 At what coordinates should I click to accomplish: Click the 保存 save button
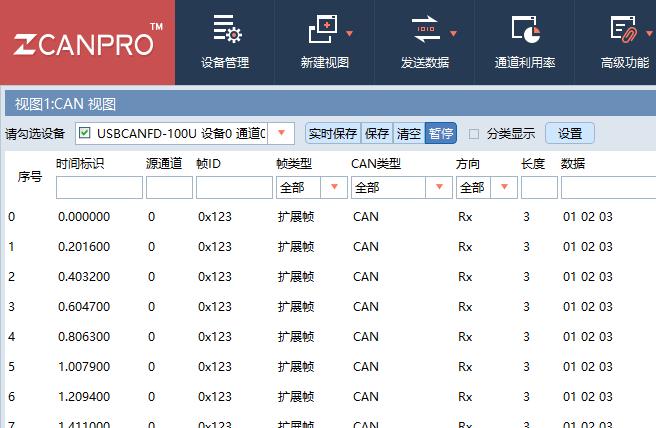click(377, 133)
